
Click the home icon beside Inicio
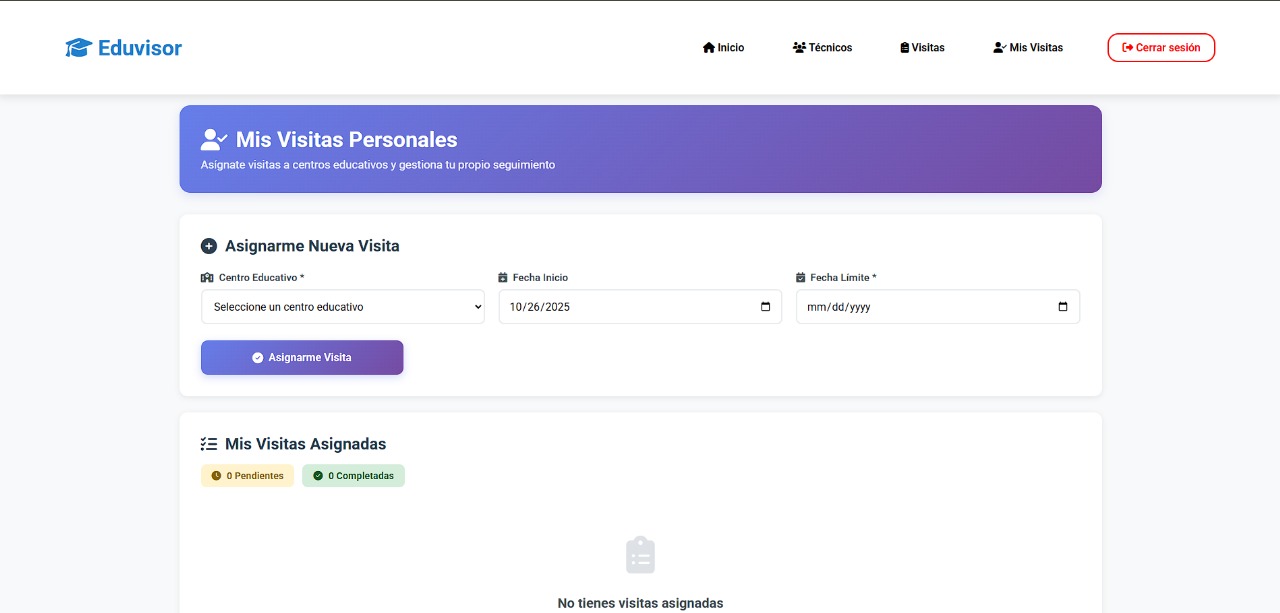click(709, 48)
